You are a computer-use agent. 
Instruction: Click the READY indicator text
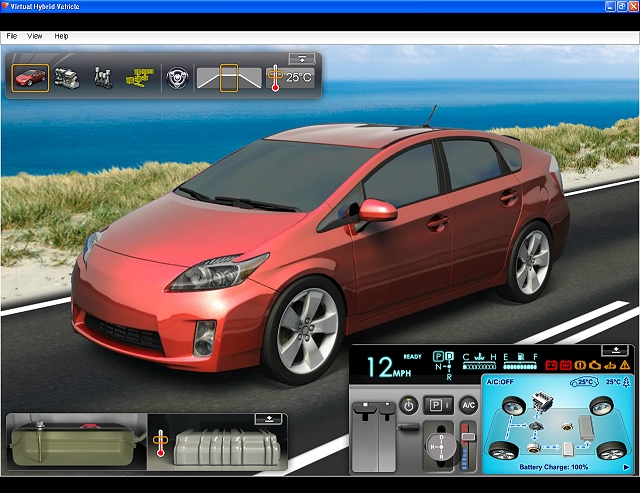(412, 357)
